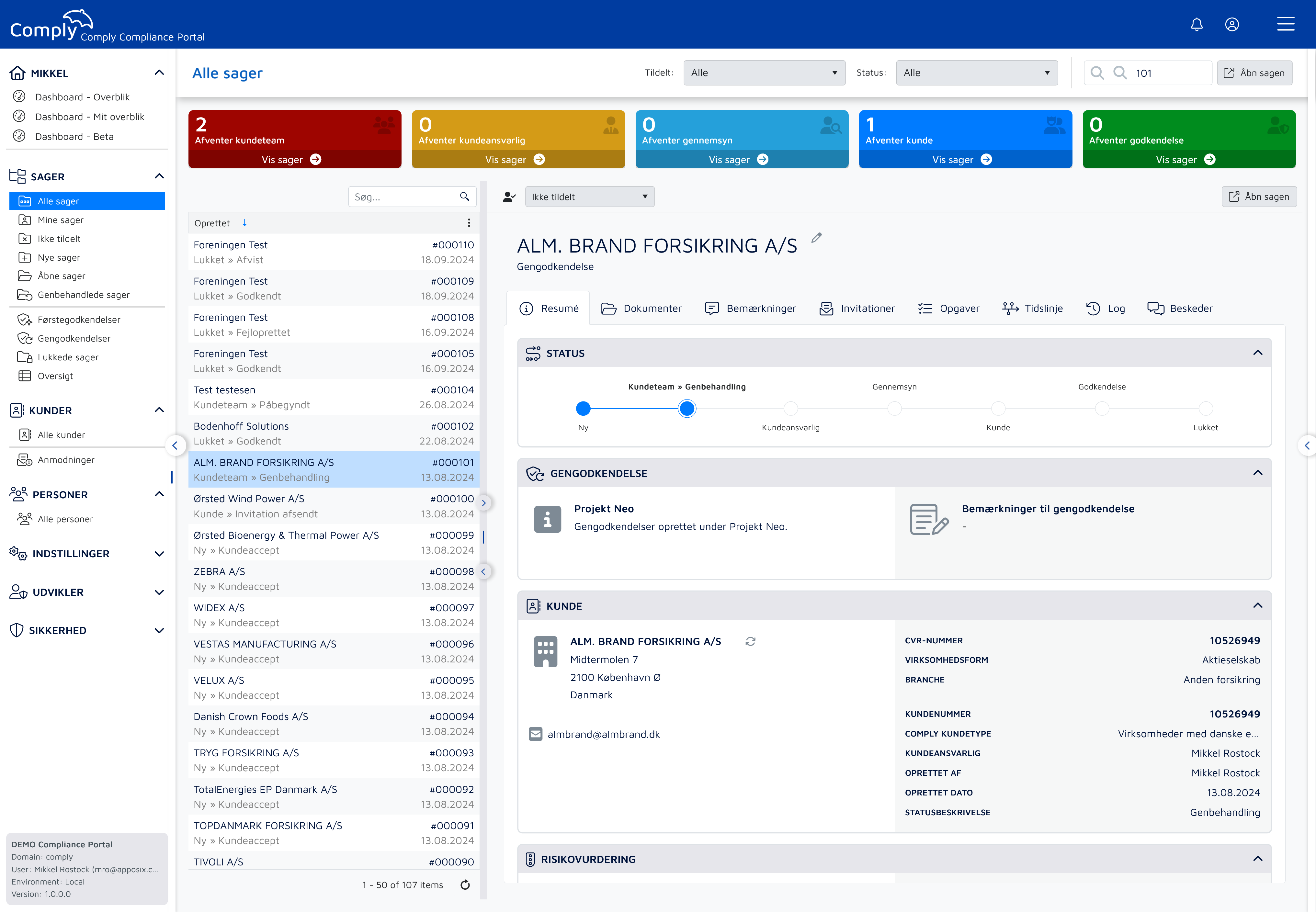The height and width of the screenshot is (913, 1316).
Task: Expand the right side panel arrow
Action: [x=1307, y=445]
